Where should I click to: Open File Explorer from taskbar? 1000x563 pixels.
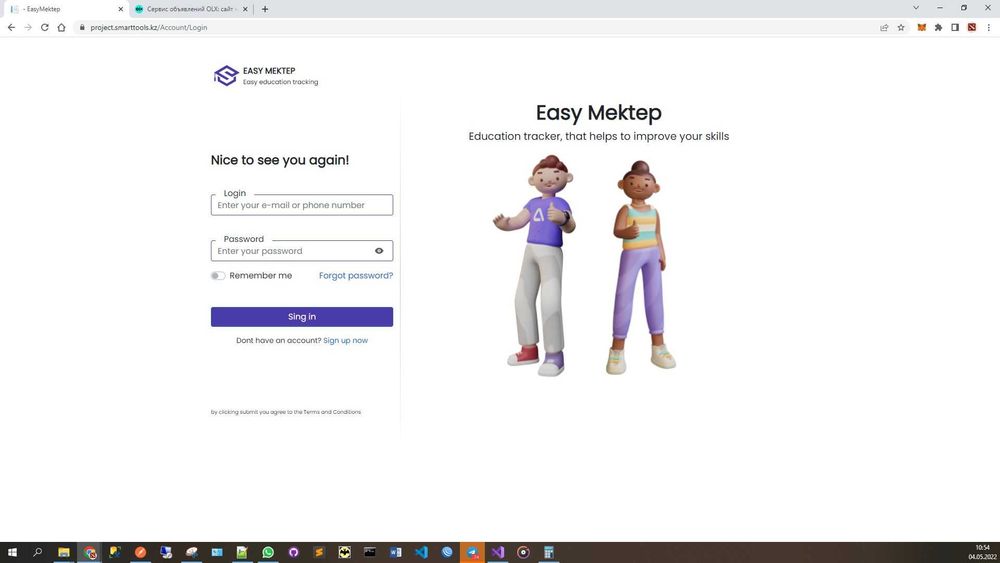(x=64, y=552)
